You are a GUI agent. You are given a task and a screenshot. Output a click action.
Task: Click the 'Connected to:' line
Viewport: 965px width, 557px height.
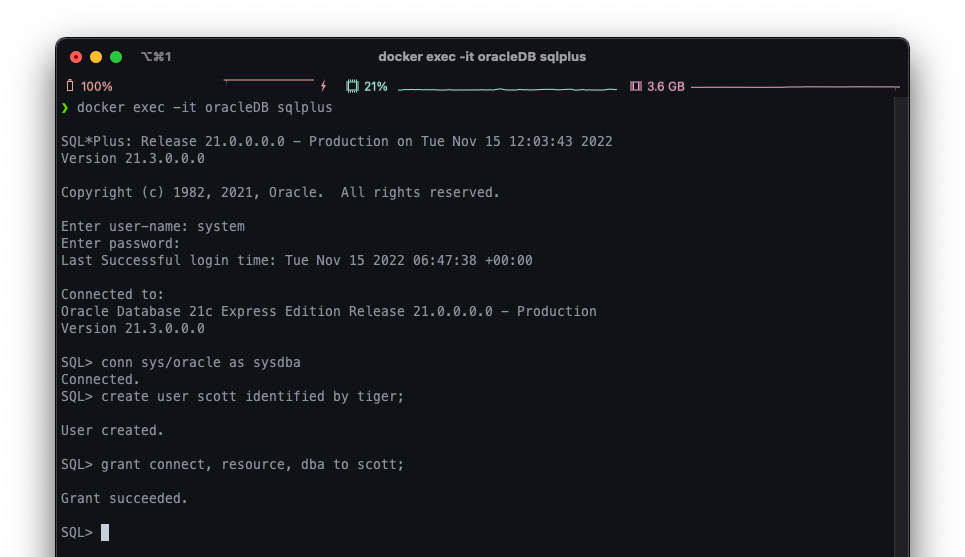(113, 294)
